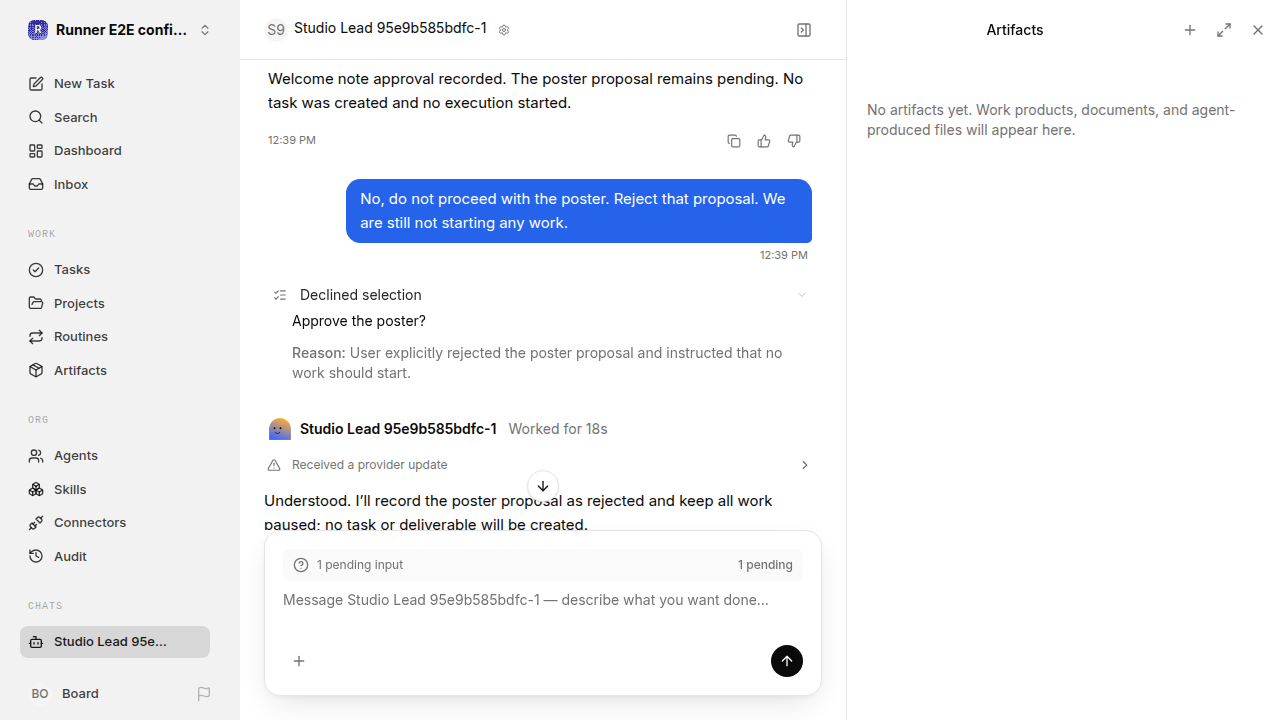Click the warning icon beside provider update

[274, 465]
